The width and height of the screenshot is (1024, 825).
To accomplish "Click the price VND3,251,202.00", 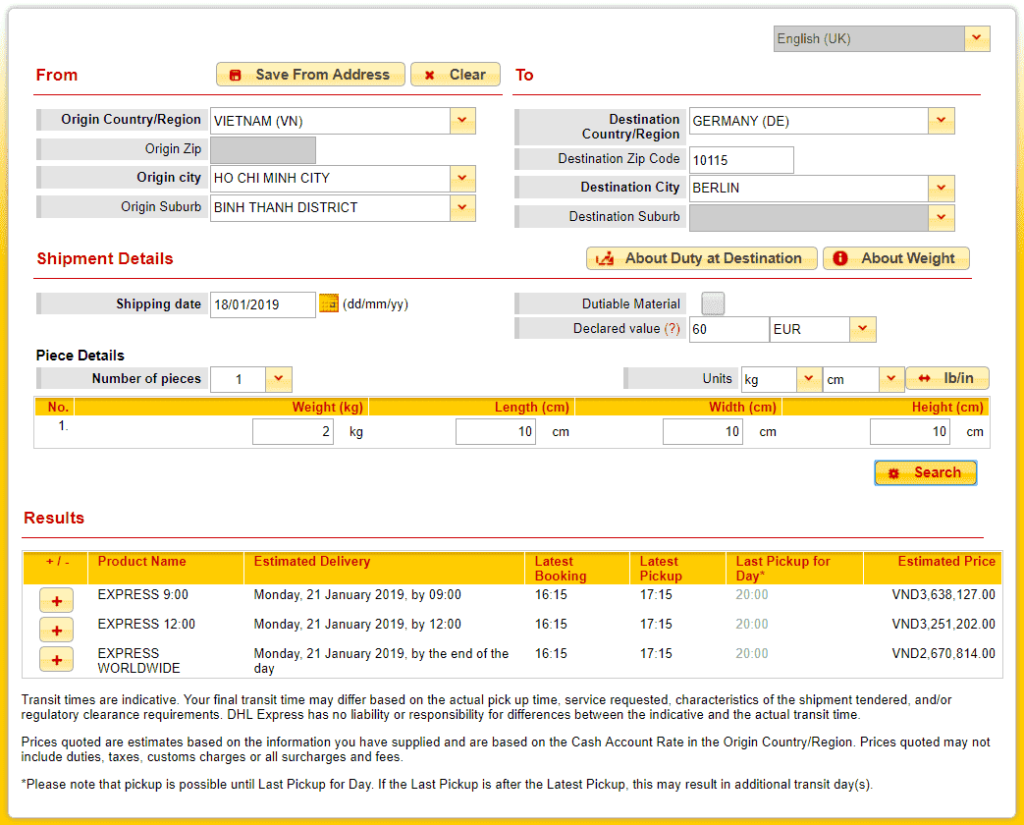I will 943,624.
